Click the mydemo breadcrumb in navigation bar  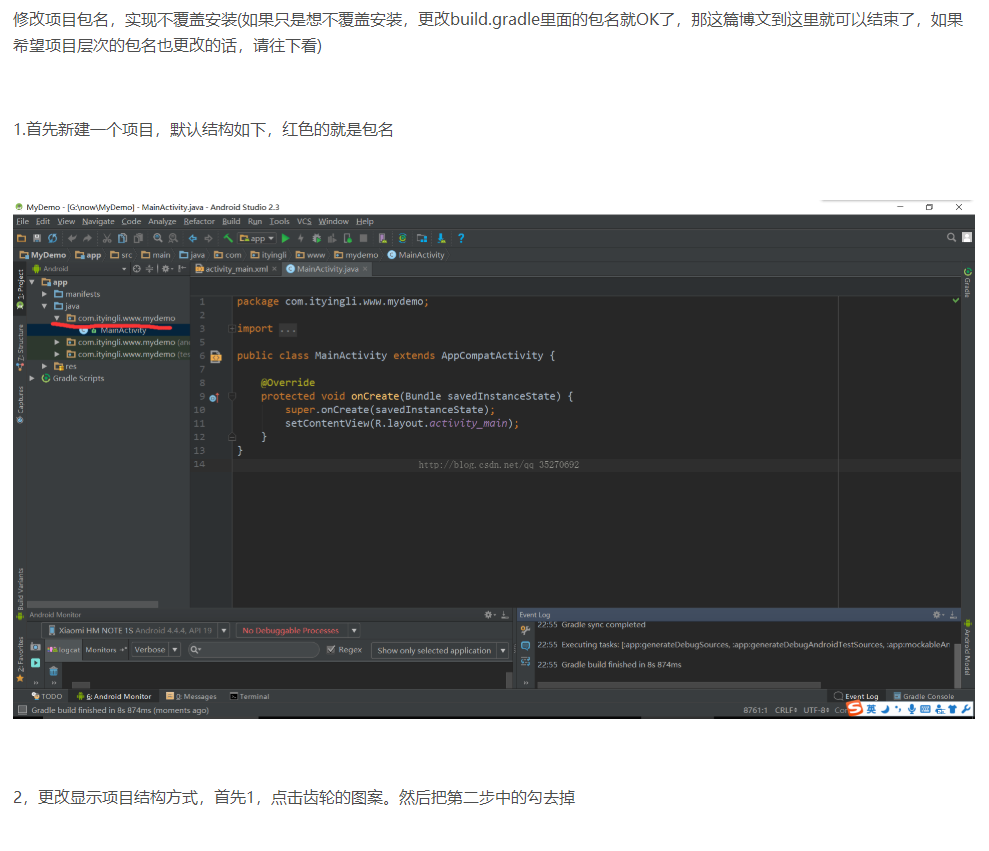(x=356, y=255)
